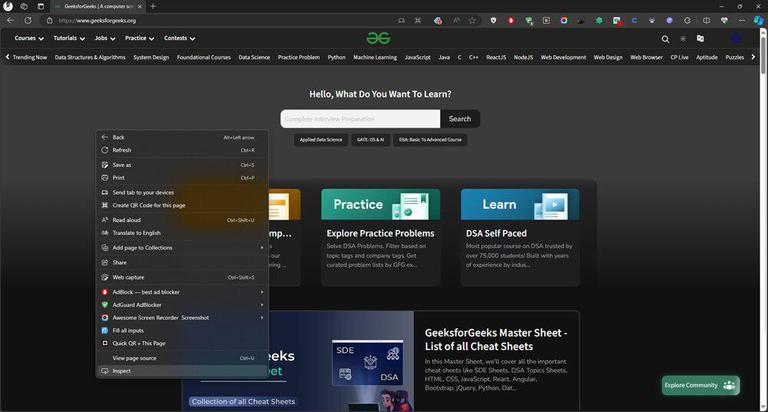Open the Python topic link

(336, 57)
